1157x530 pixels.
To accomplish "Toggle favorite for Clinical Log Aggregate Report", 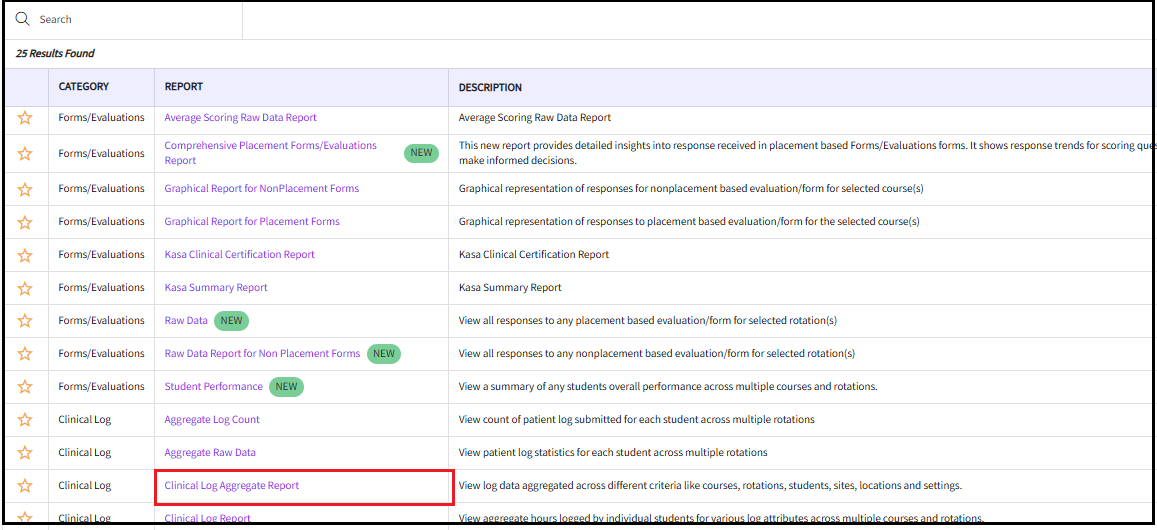I will [x=25, y=486].
